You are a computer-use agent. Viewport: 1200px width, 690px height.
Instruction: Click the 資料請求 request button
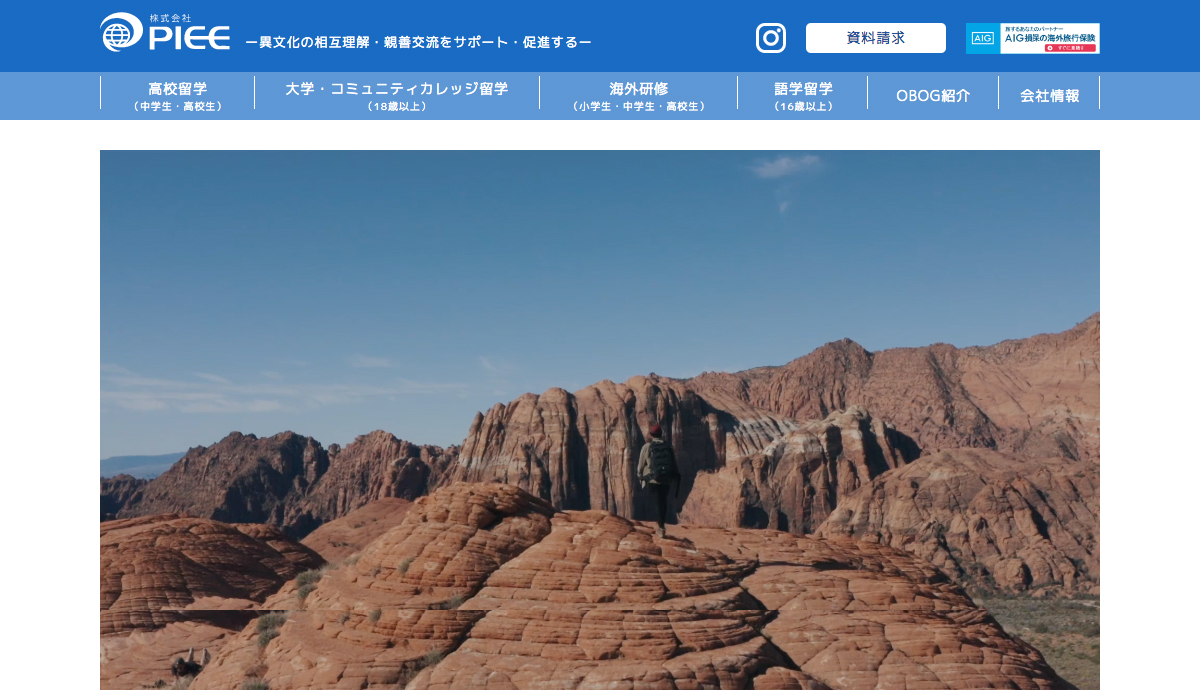tap(875, 37)
